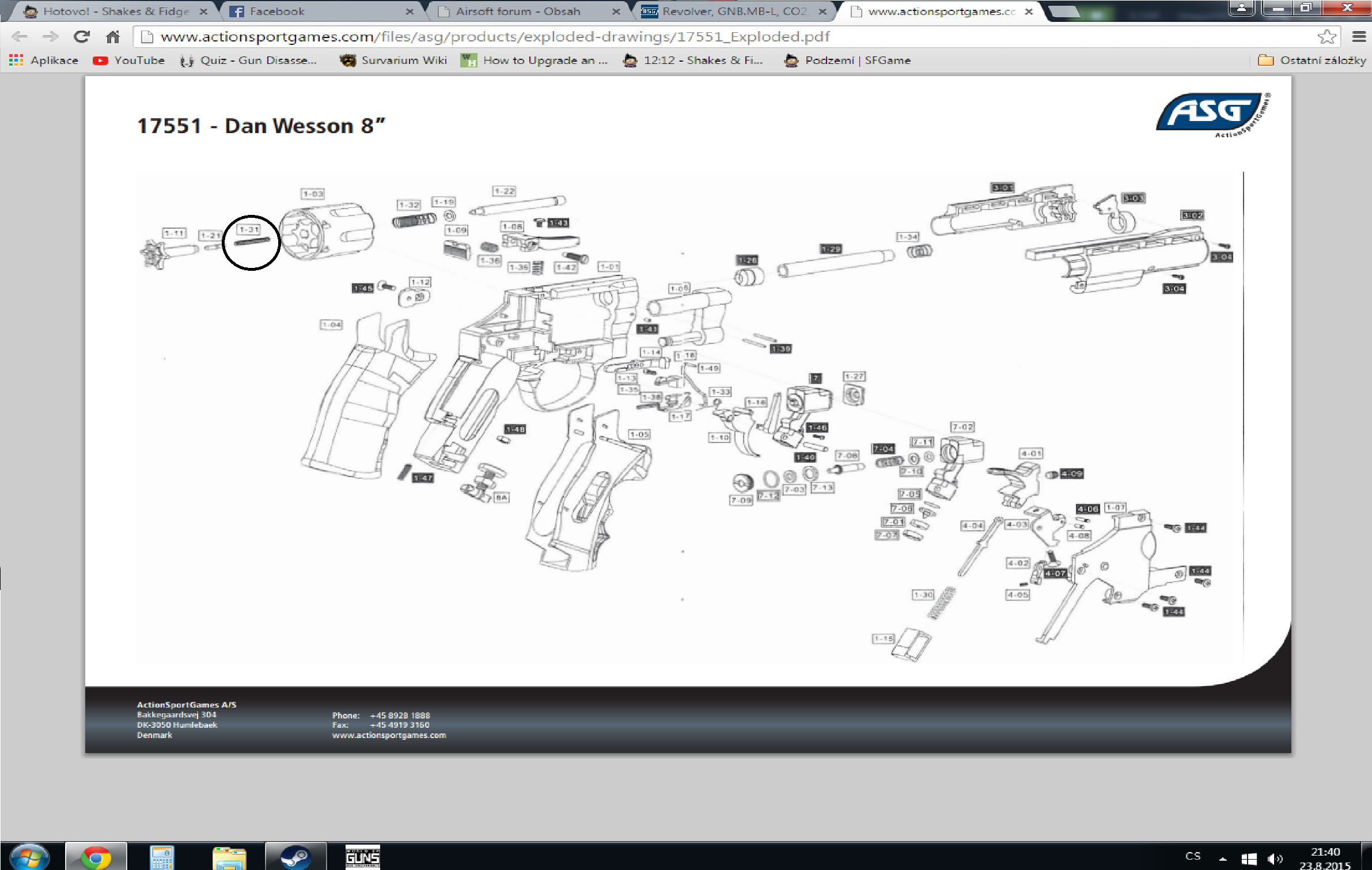Go to the browser home page
This screenshot has width=1372, height=870.
(113, 37)
